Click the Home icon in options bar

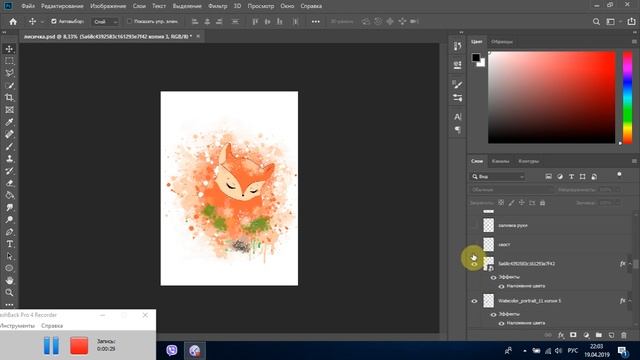click(13, 22)
